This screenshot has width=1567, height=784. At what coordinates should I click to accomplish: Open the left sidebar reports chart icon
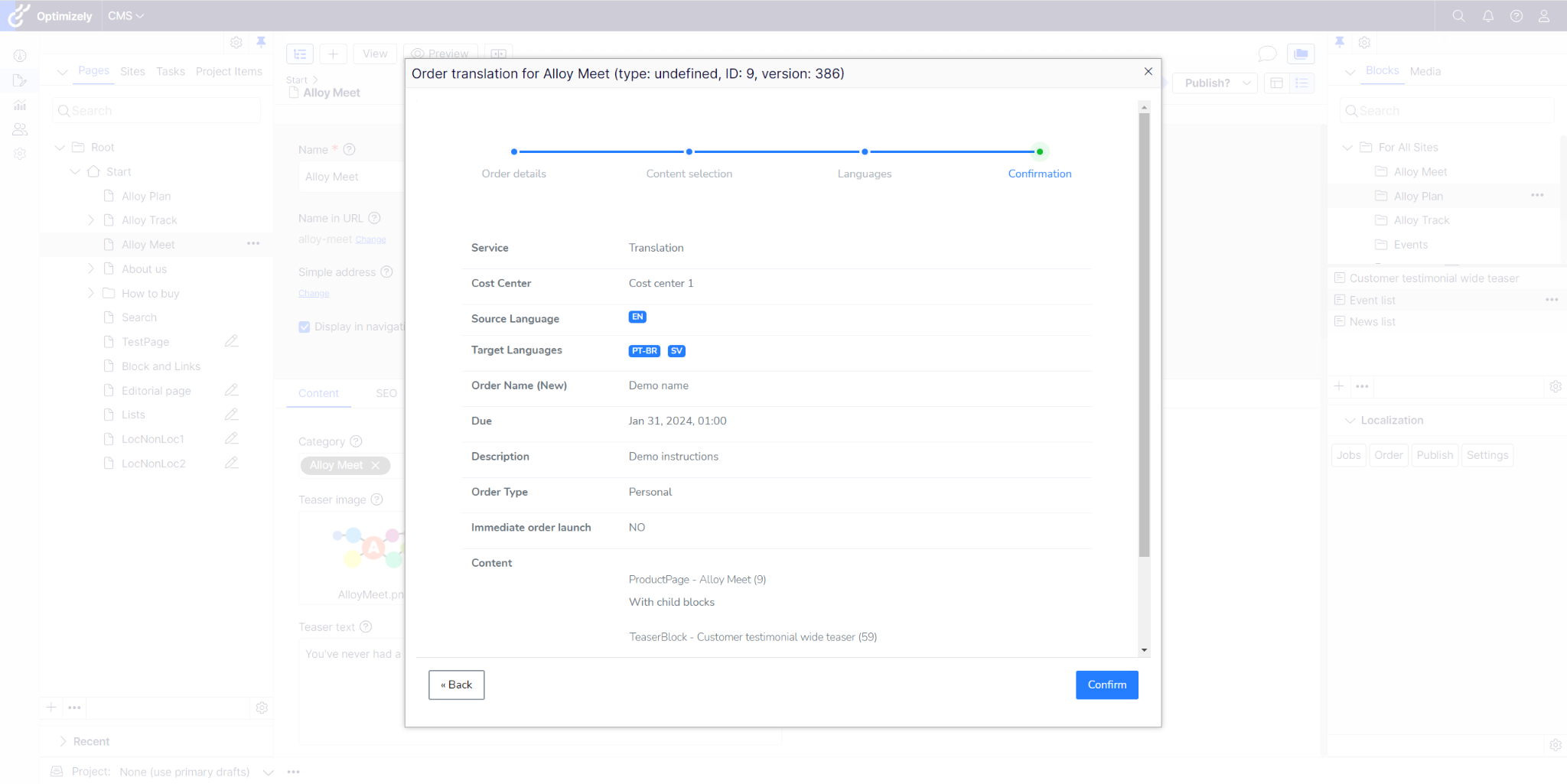click(20, 105)
